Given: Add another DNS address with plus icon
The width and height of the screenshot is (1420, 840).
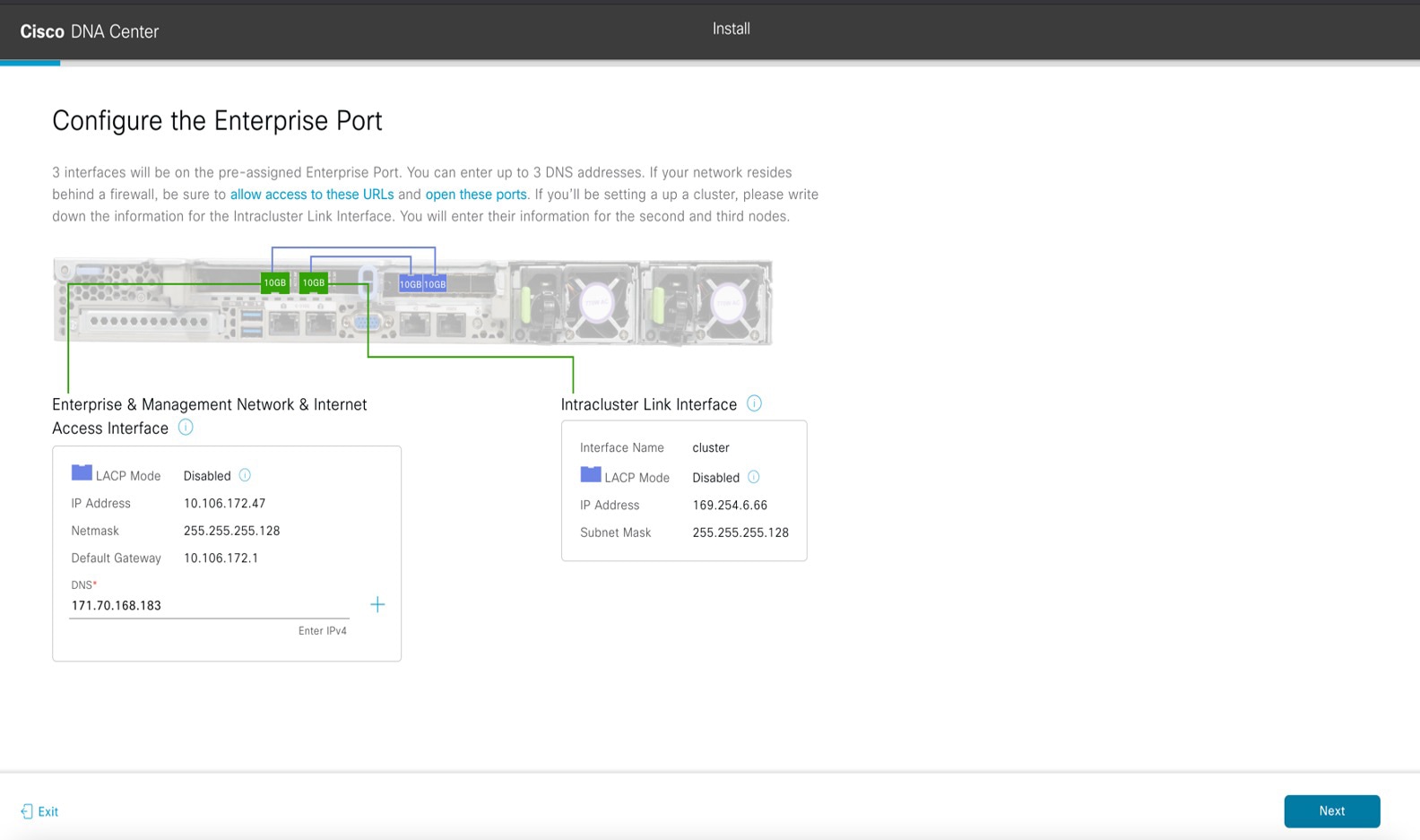Looking at the screenshot, I should click(377, 604).
